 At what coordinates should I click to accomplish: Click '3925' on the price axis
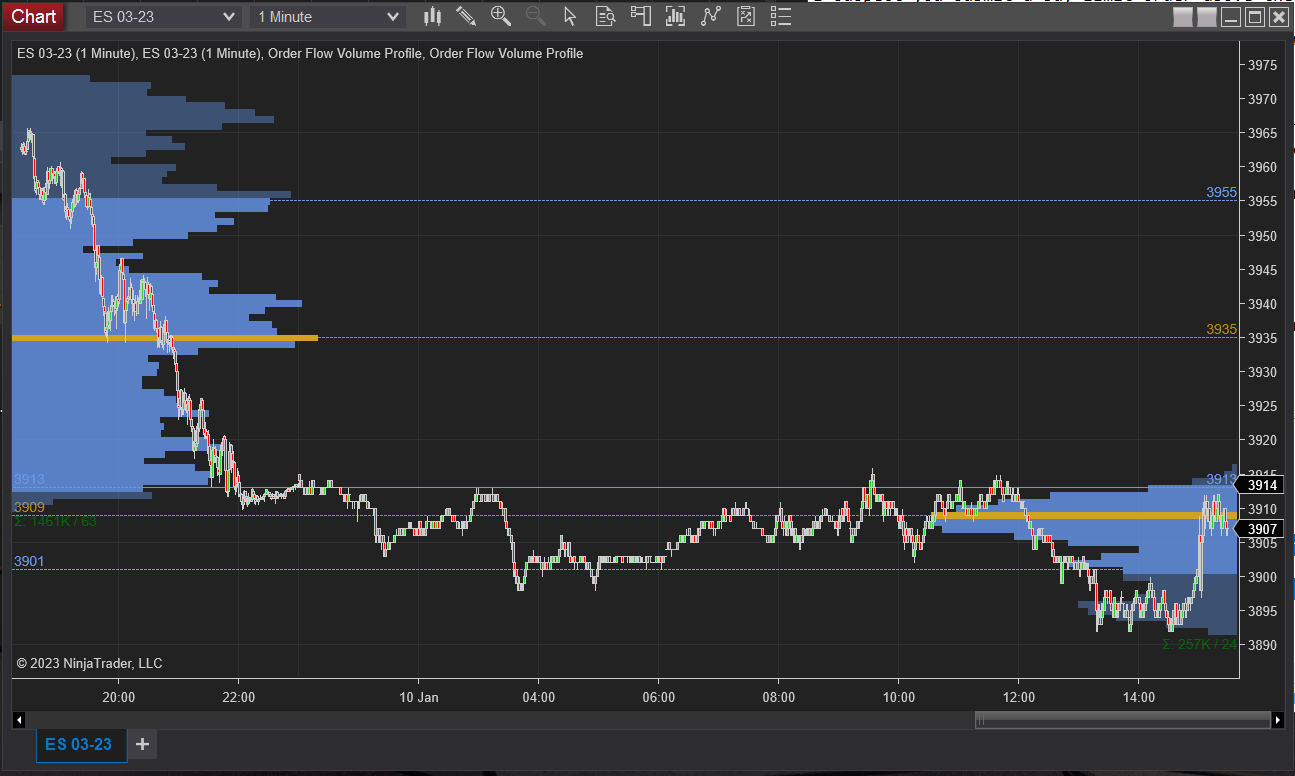point(1263,406)
